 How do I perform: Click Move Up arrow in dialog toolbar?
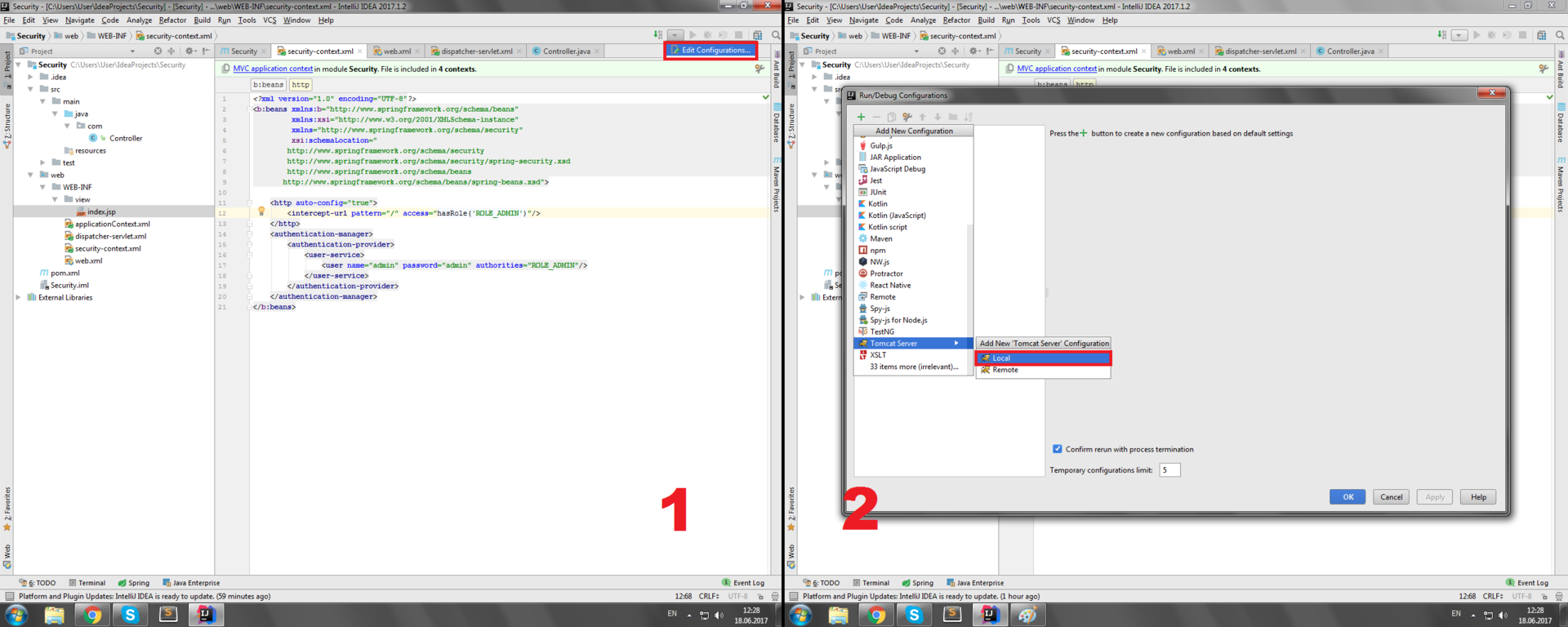tap(923, 117)
